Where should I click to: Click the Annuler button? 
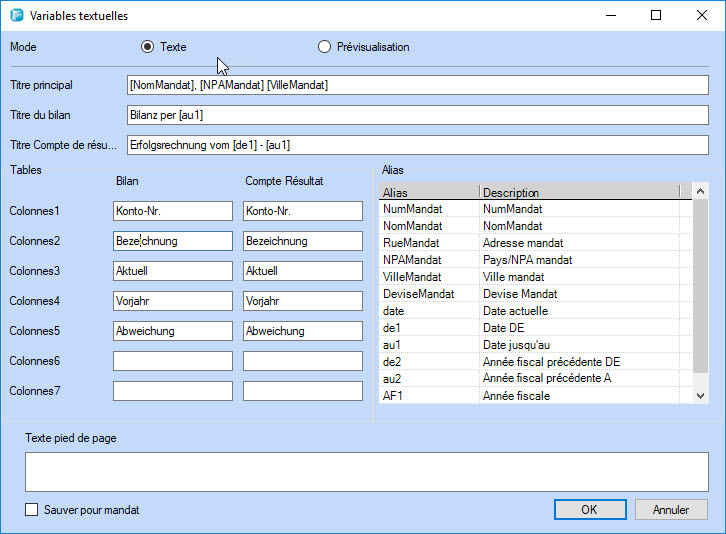[x=671, y=510]
